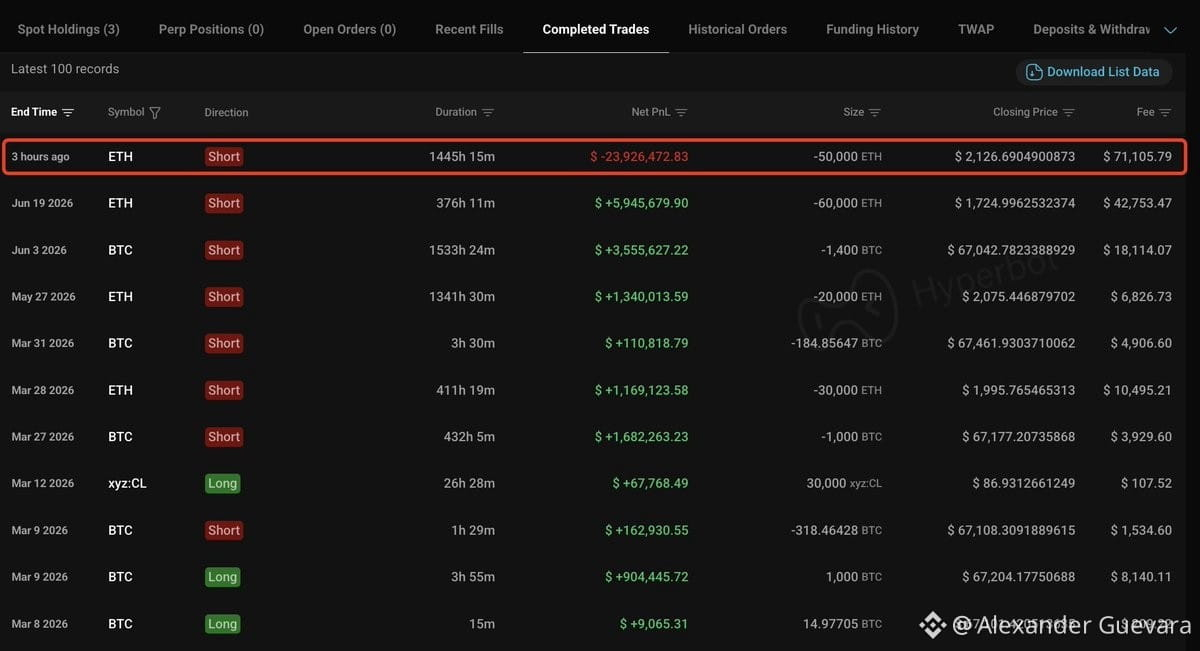The image size is (1200, 651).
Task: Click closing price $ 67,042.7823388929
Action: click(x=1011, y=250)
